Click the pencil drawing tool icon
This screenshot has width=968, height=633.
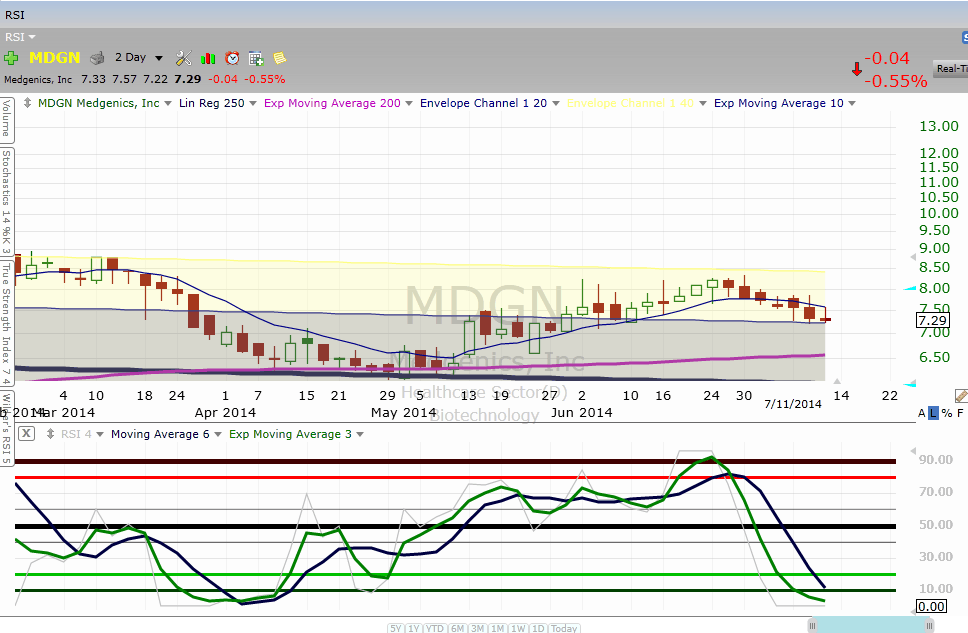point(961,397)
